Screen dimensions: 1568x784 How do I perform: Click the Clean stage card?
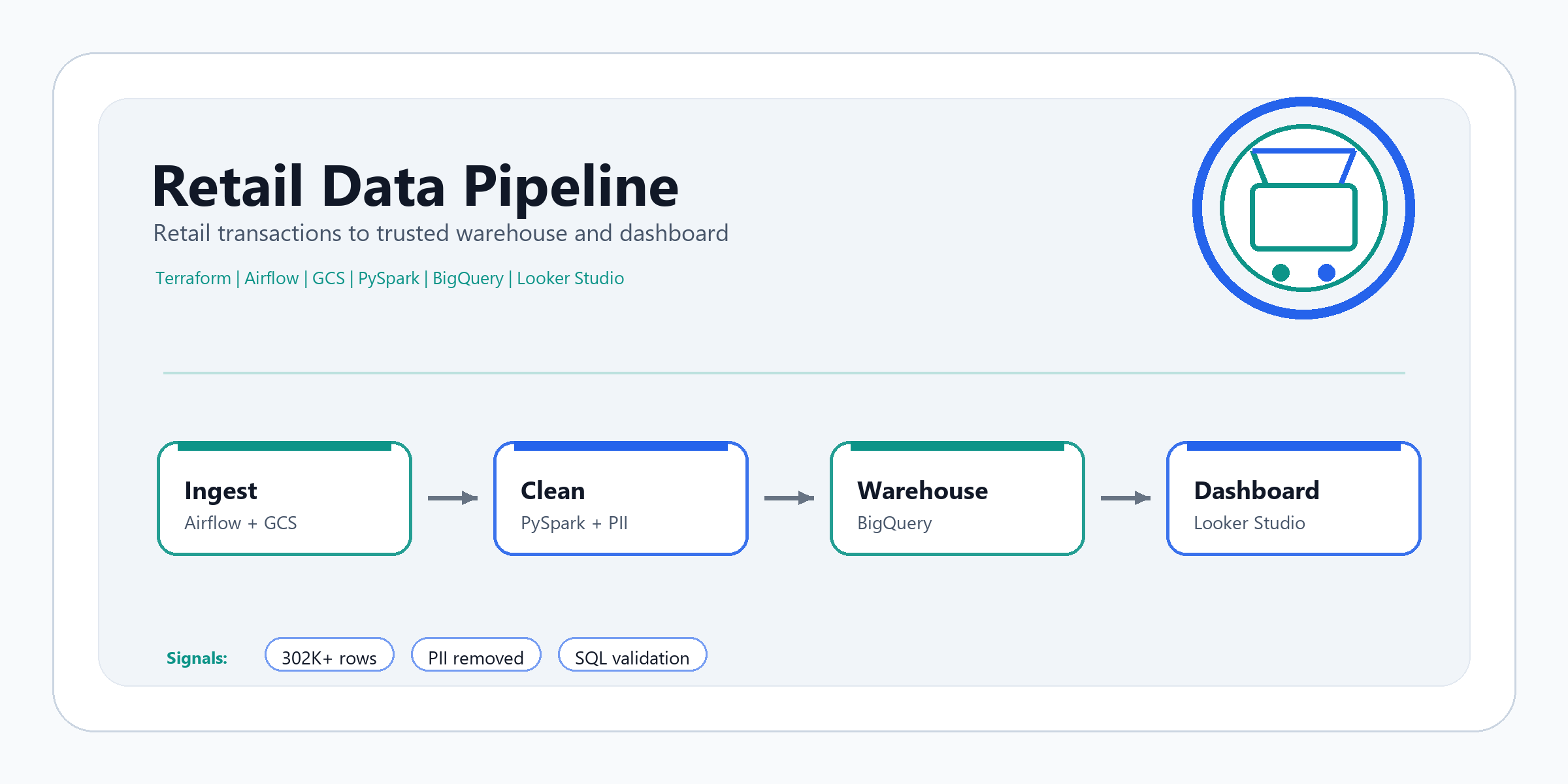(x=621, y=498)
